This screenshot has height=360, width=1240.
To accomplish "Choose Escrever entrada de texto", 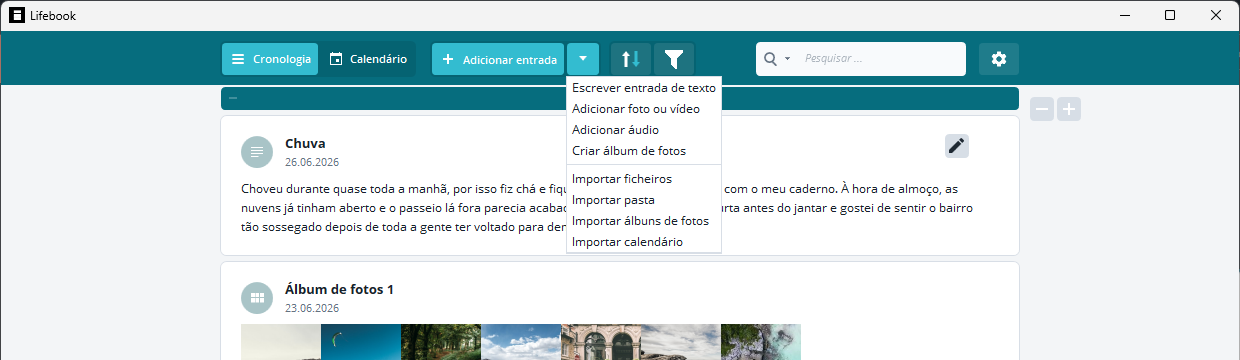I will click(x=643, y=88).
